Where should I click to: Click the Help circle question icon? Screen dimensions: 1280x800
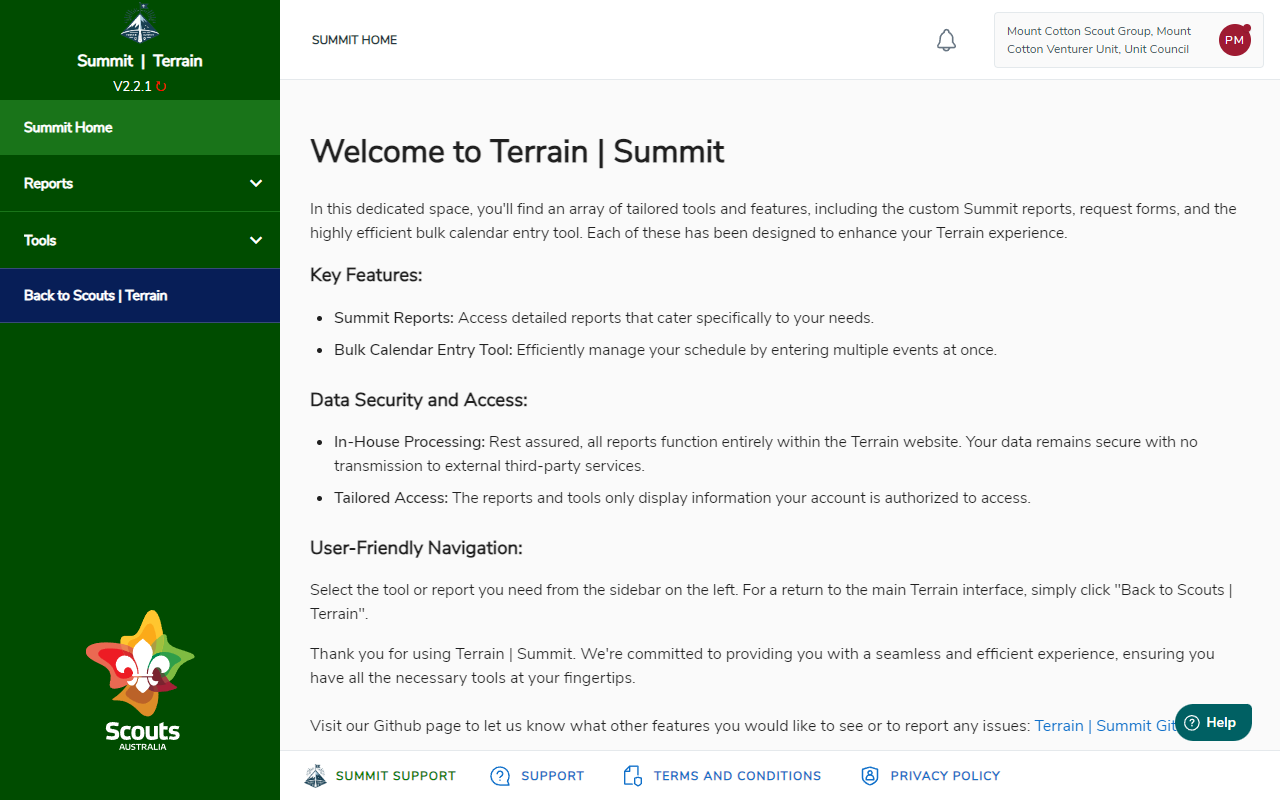coord(1190,722)
